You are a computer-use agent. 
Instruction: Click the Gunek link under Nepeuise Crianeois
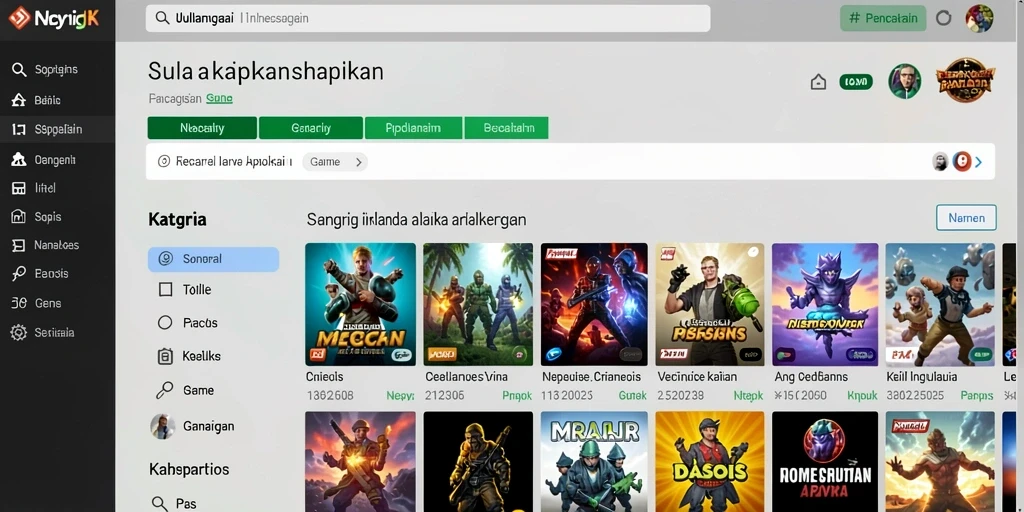[x=632, y=396]
